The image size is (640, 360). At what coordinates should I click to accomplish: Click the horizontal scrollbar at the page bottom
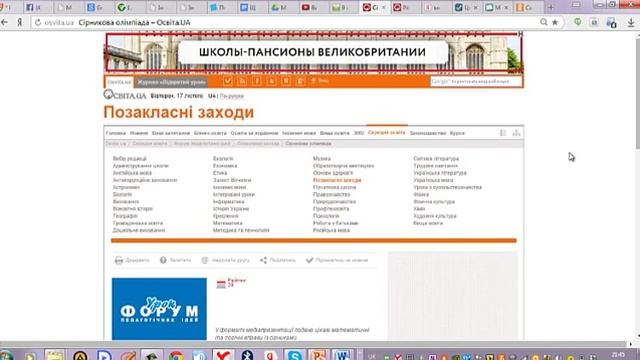pyautogui.click(x=313, y=344)
